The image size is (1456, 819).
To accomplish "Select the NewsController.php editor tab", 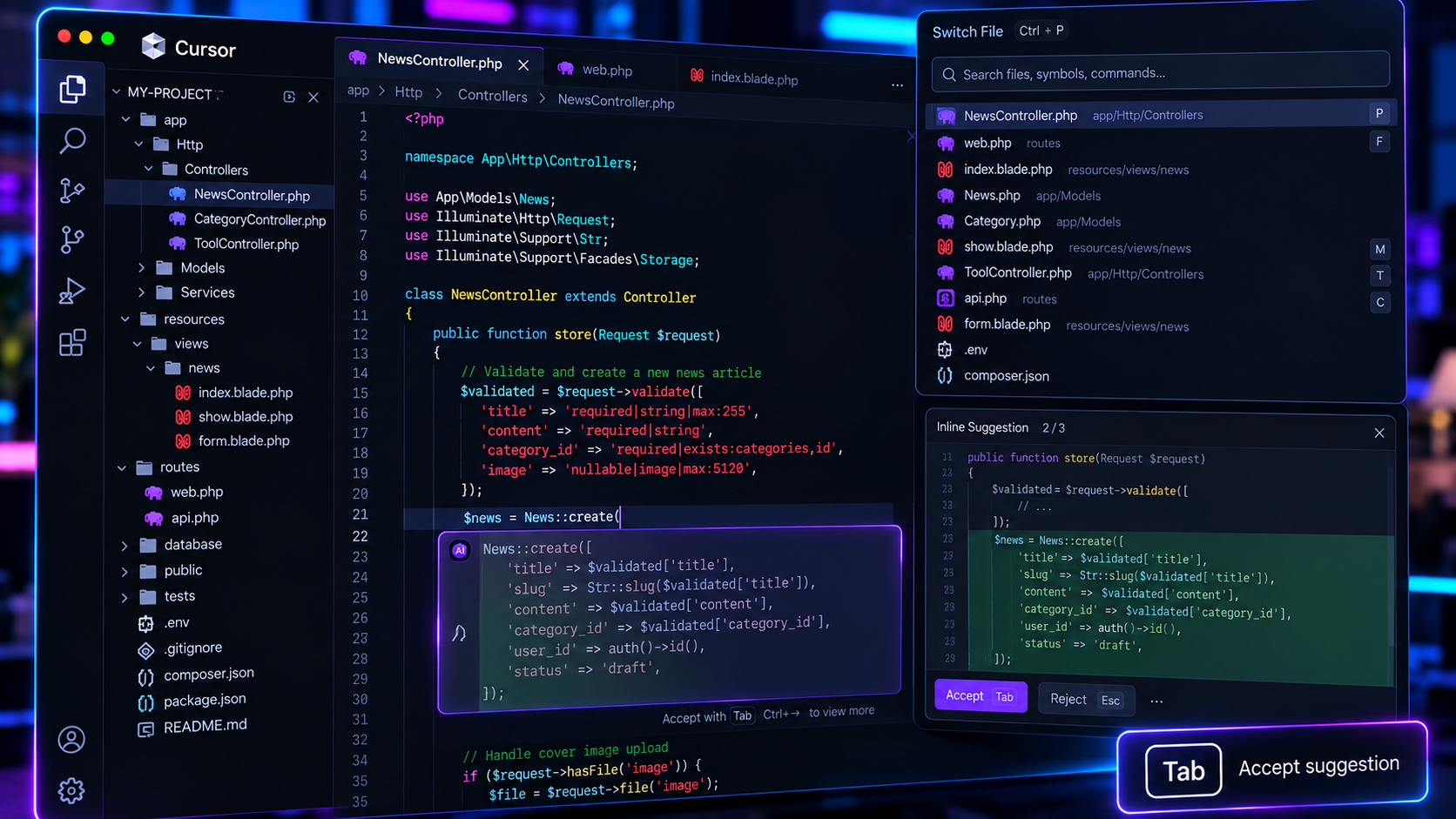I will (440, 61).
